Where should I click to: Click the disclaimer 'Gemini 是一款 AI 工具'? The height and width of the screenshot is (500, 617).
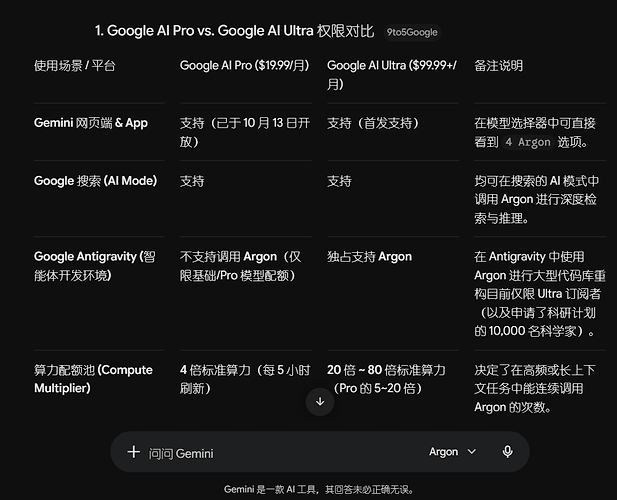tap(270, 489)
